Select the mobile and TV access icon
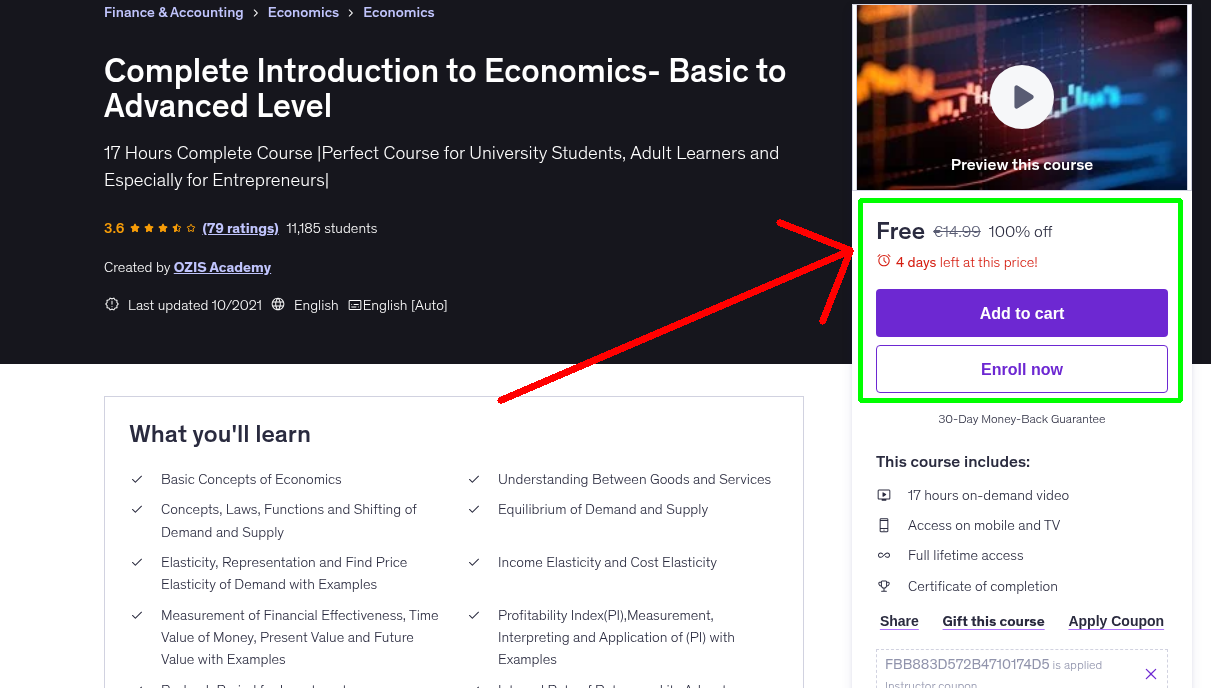Viewport: 1211px width, 688px height. (x=884, y=525)
